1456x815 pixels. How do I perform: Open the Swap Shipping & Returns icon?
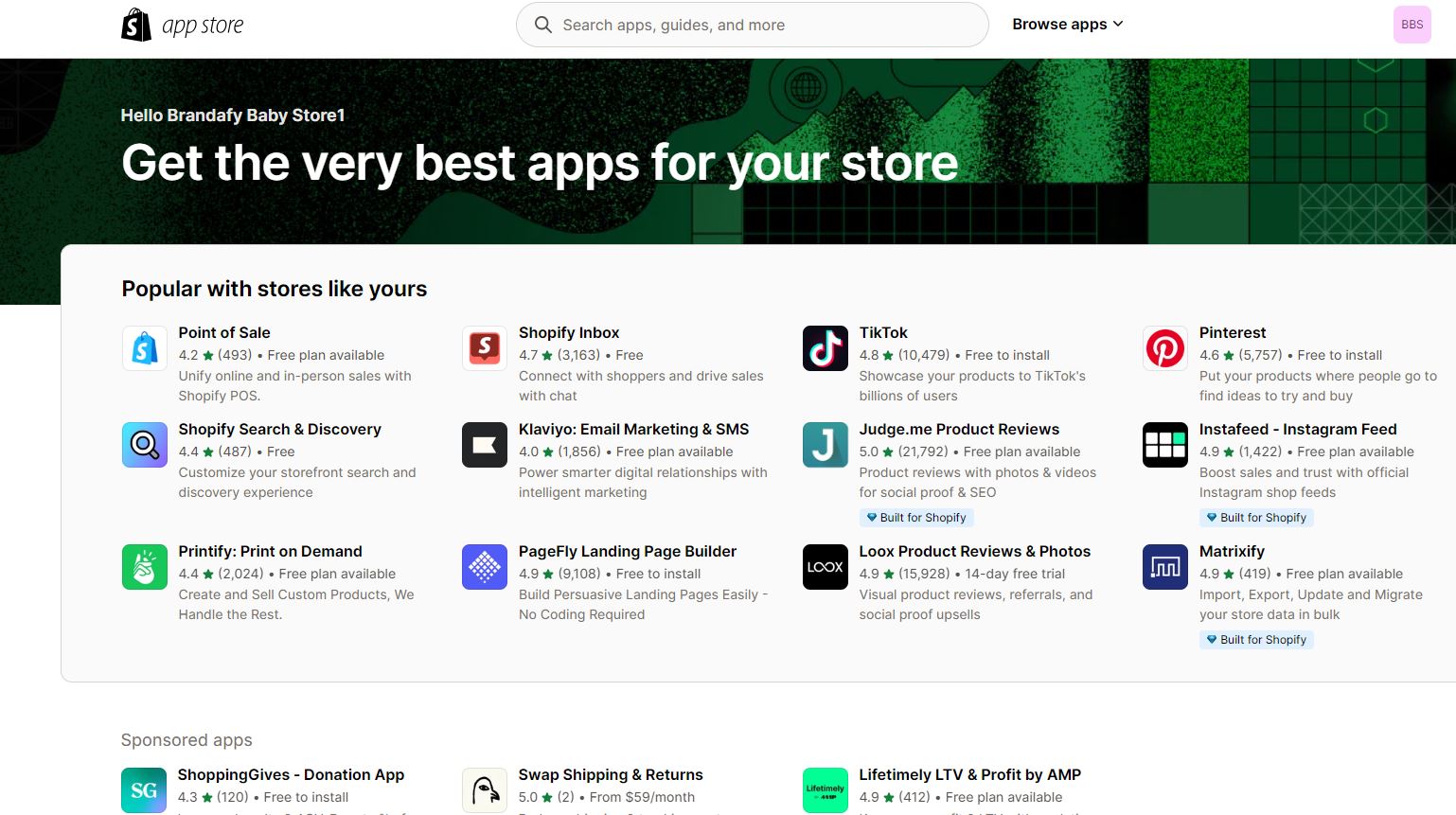(485, 790)
